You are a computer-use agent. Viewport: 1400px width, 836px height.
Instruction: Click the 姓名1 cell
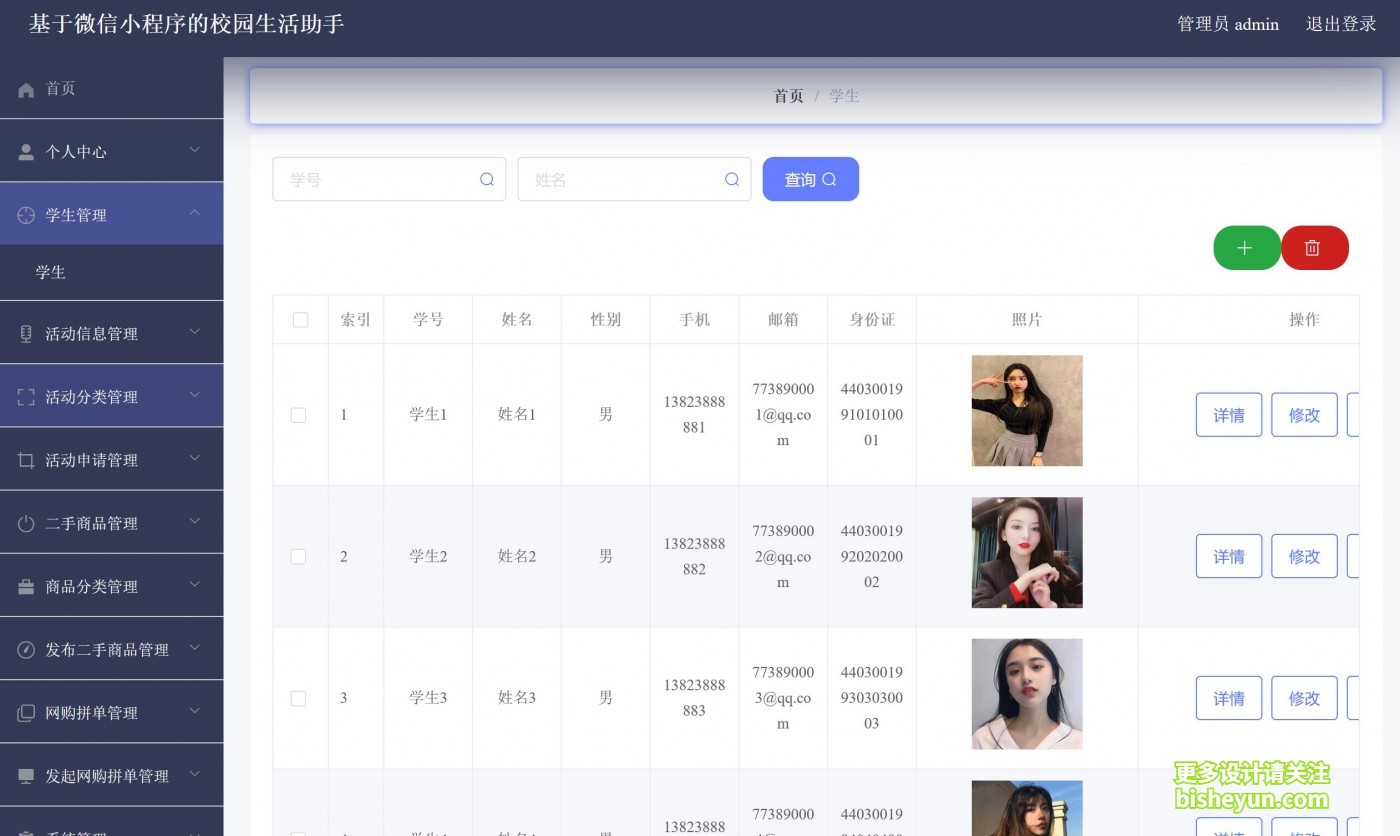(x=517, y=415)
